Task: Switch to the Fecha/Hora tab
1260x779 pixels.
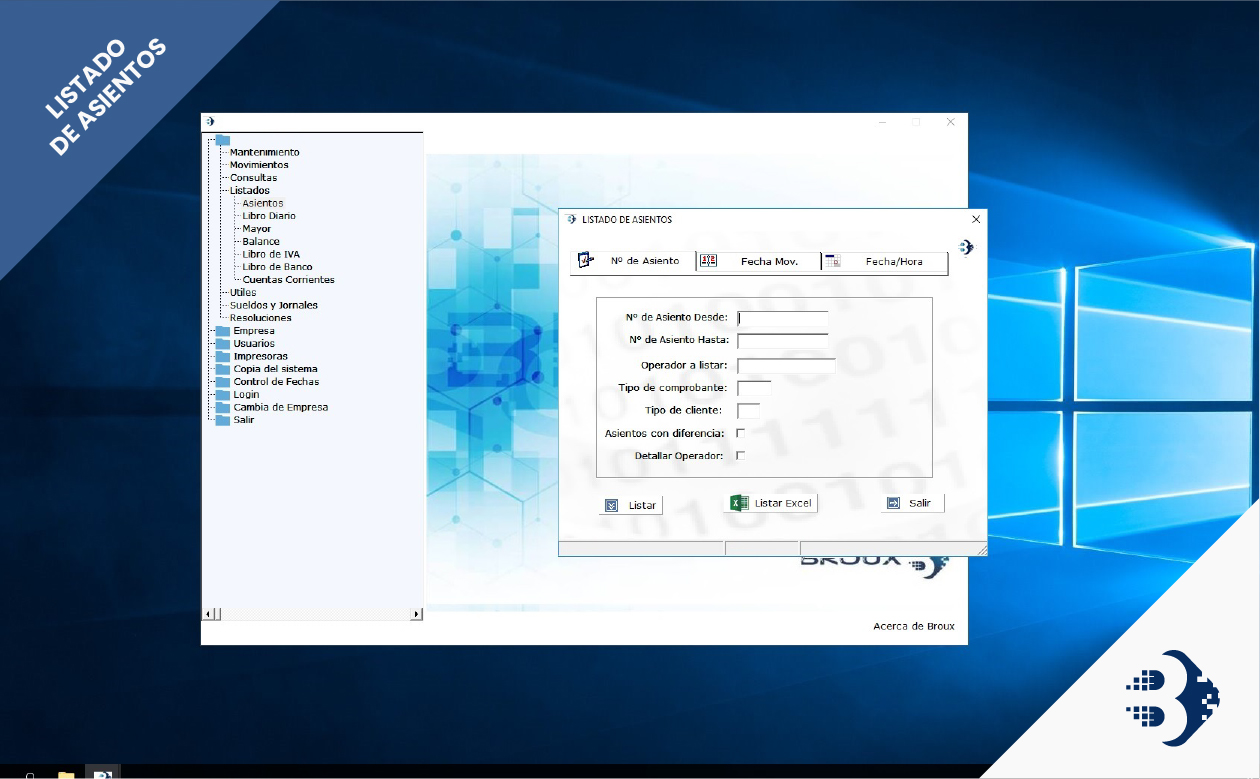Action: coord(884,262)
